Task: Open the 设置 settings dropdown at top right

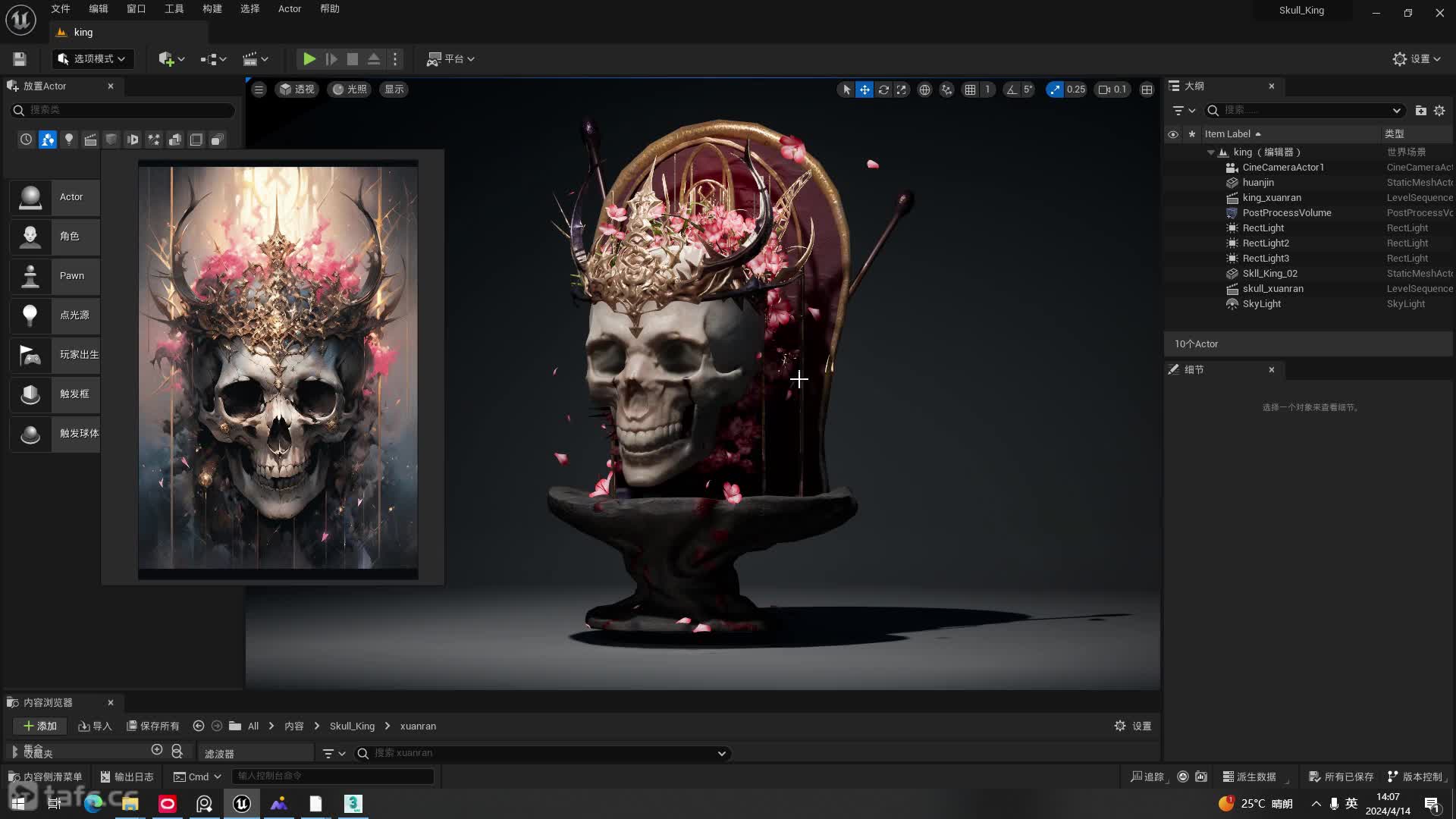Action: click(x=1417, y=59)
